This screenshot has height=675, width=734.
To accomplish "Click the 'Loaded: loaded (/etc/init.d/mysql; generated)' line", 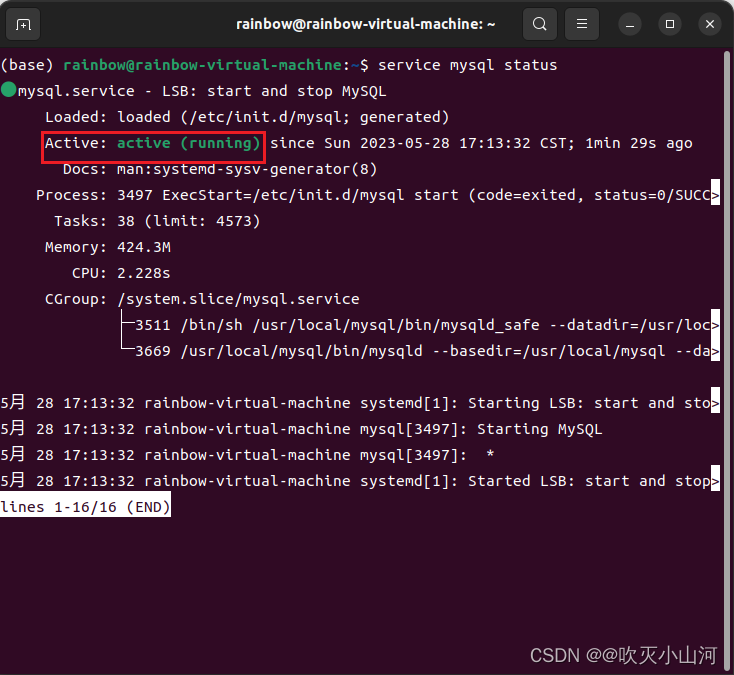I will pos(247,117).
